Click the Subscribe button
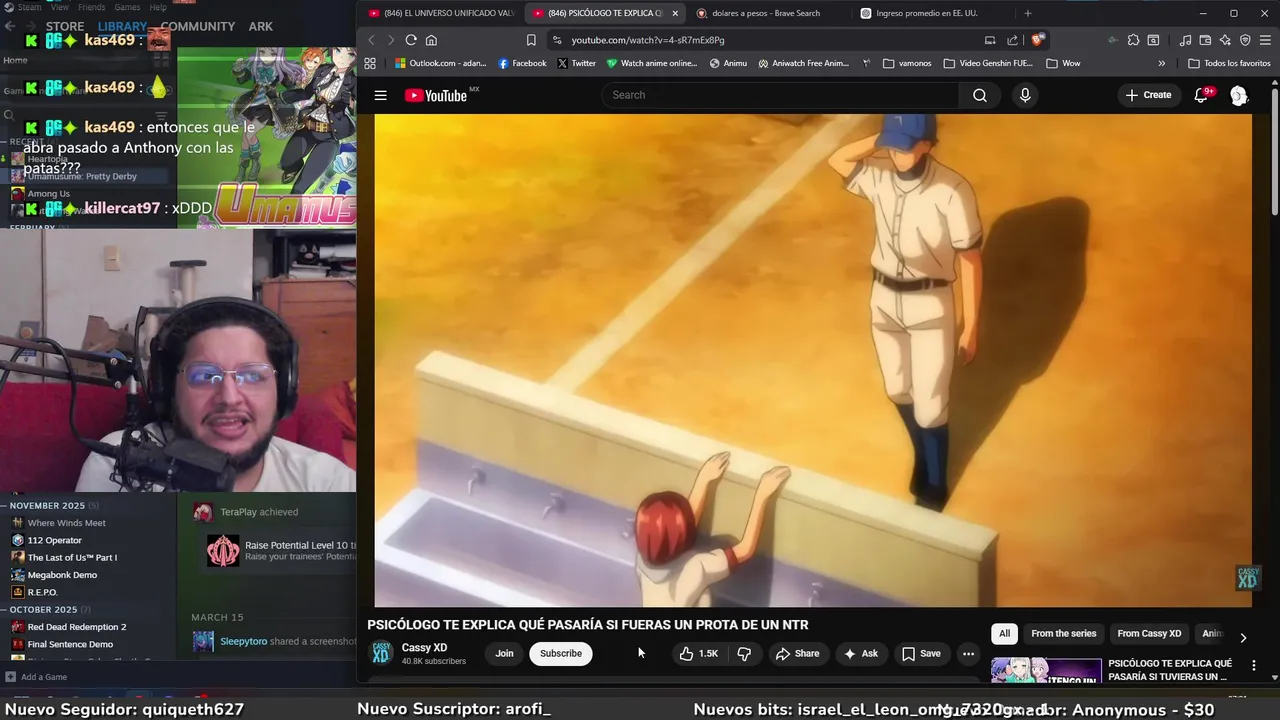 click(560, 653)
